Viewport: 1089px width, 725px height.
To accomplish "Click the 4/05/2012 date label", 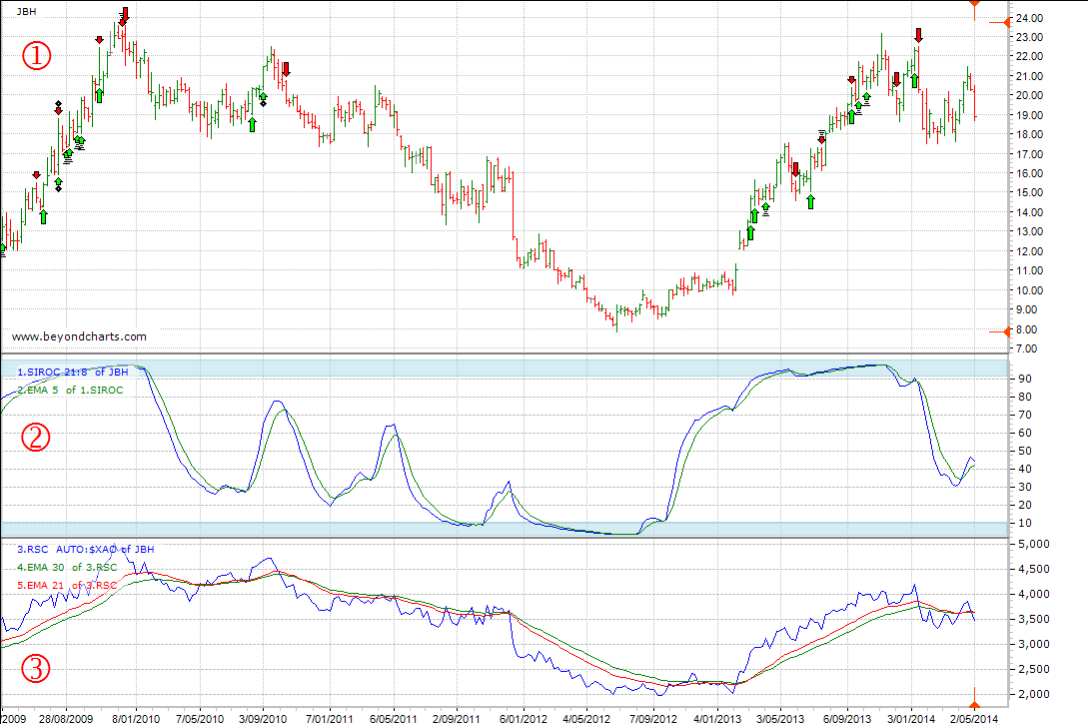I will (586, 719).
